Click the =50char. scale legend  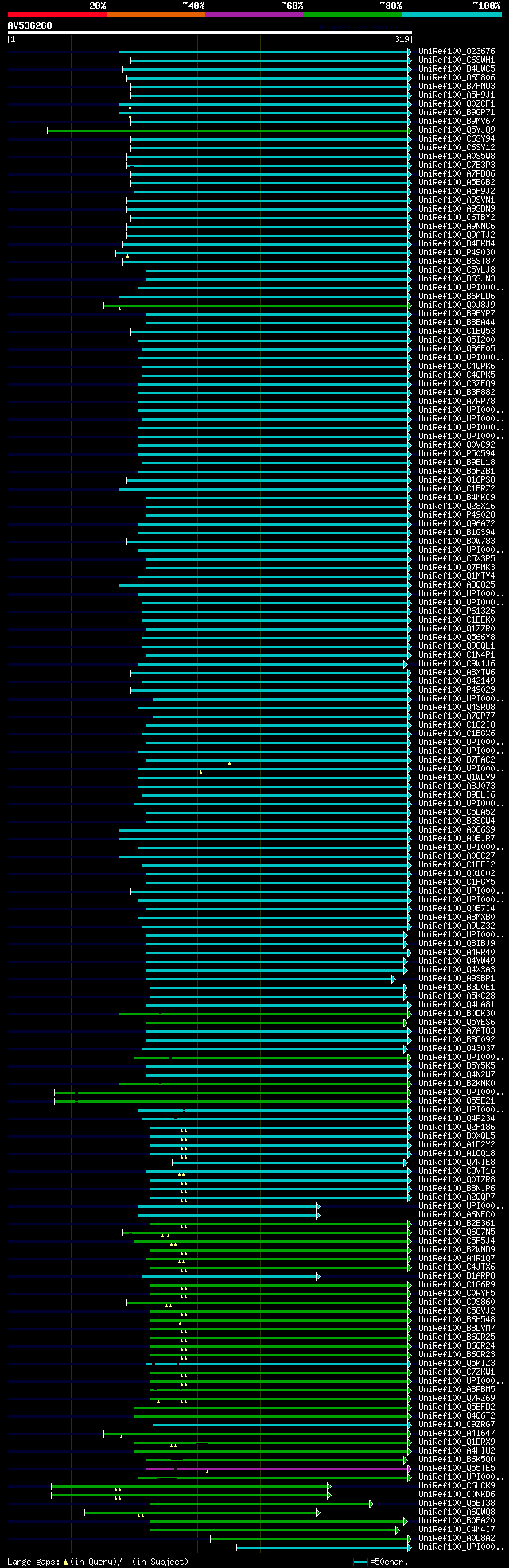pyautogui.click(x=382, y=1562)
